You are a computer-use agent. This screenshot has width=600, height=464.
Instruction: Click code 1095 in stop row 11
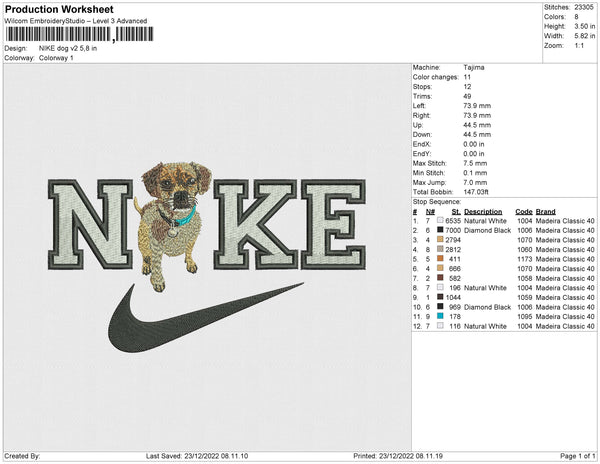coord(524,316)
